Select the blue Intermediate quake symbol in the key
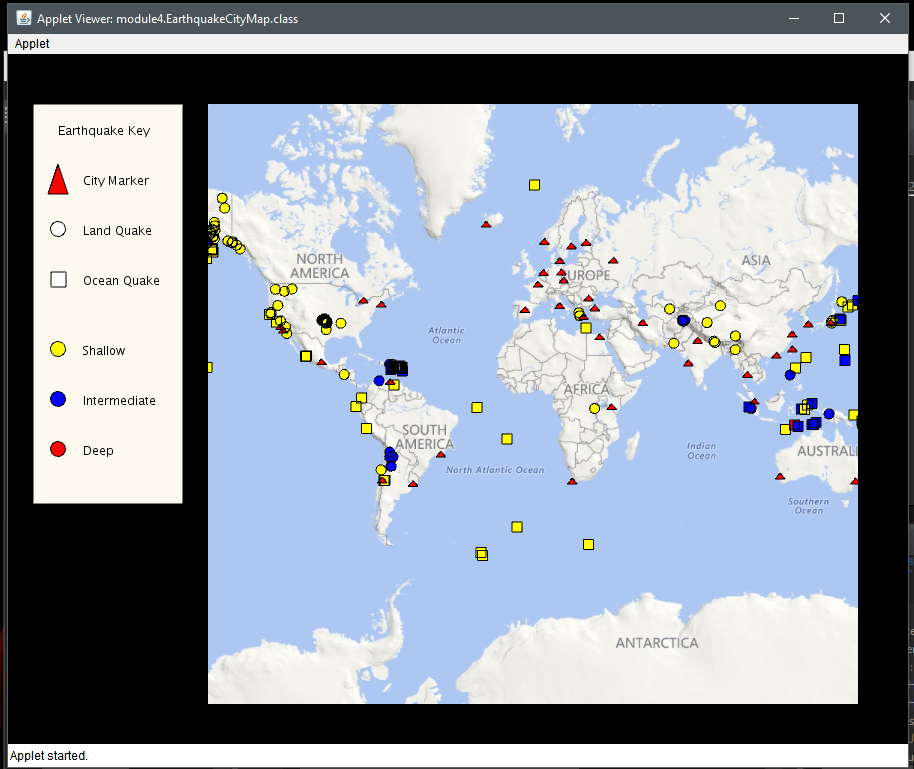 57,399
